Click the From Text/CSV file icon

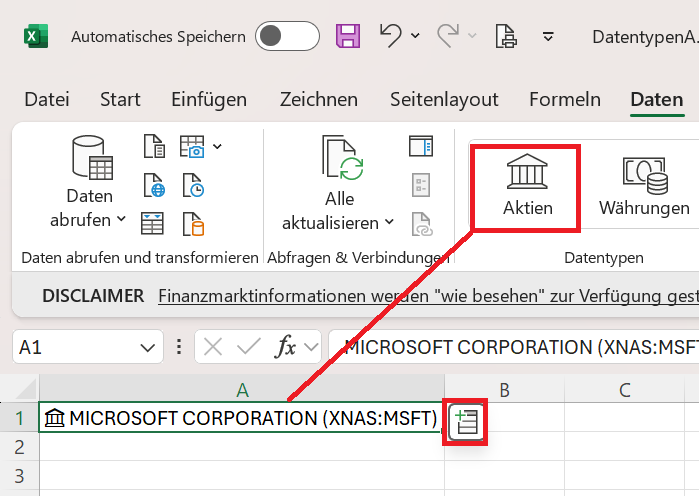154,146
